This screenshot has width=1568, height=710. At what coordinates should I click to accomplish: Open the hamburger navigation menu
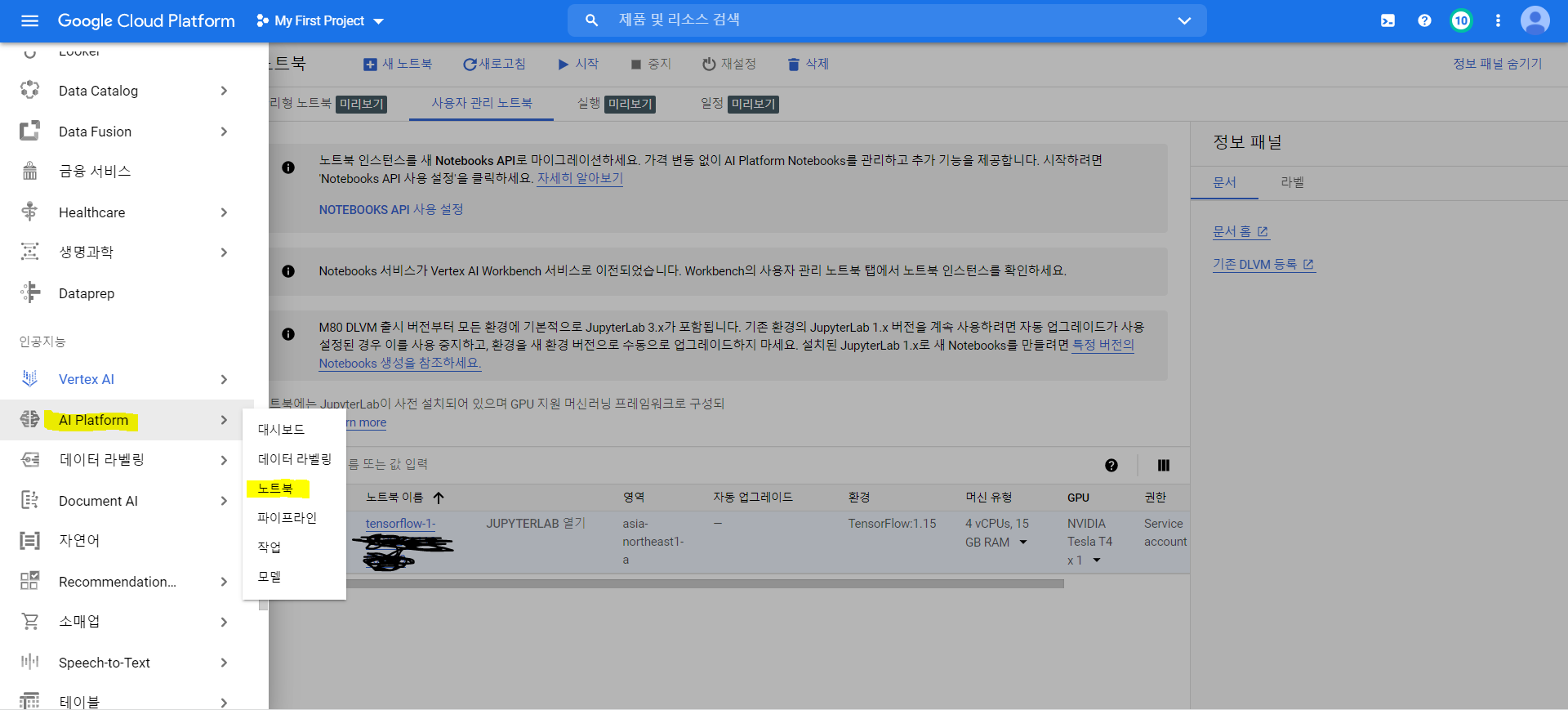pyautogui.click(x=30, y=20)
